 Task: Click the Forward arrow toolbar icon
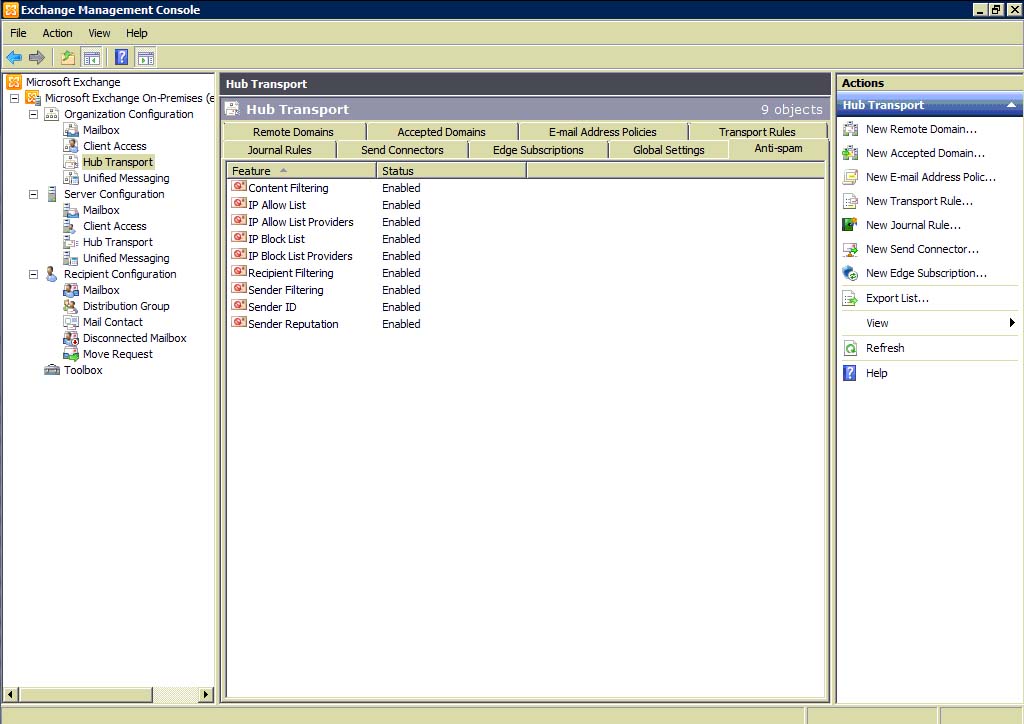[x=37, y=57]
